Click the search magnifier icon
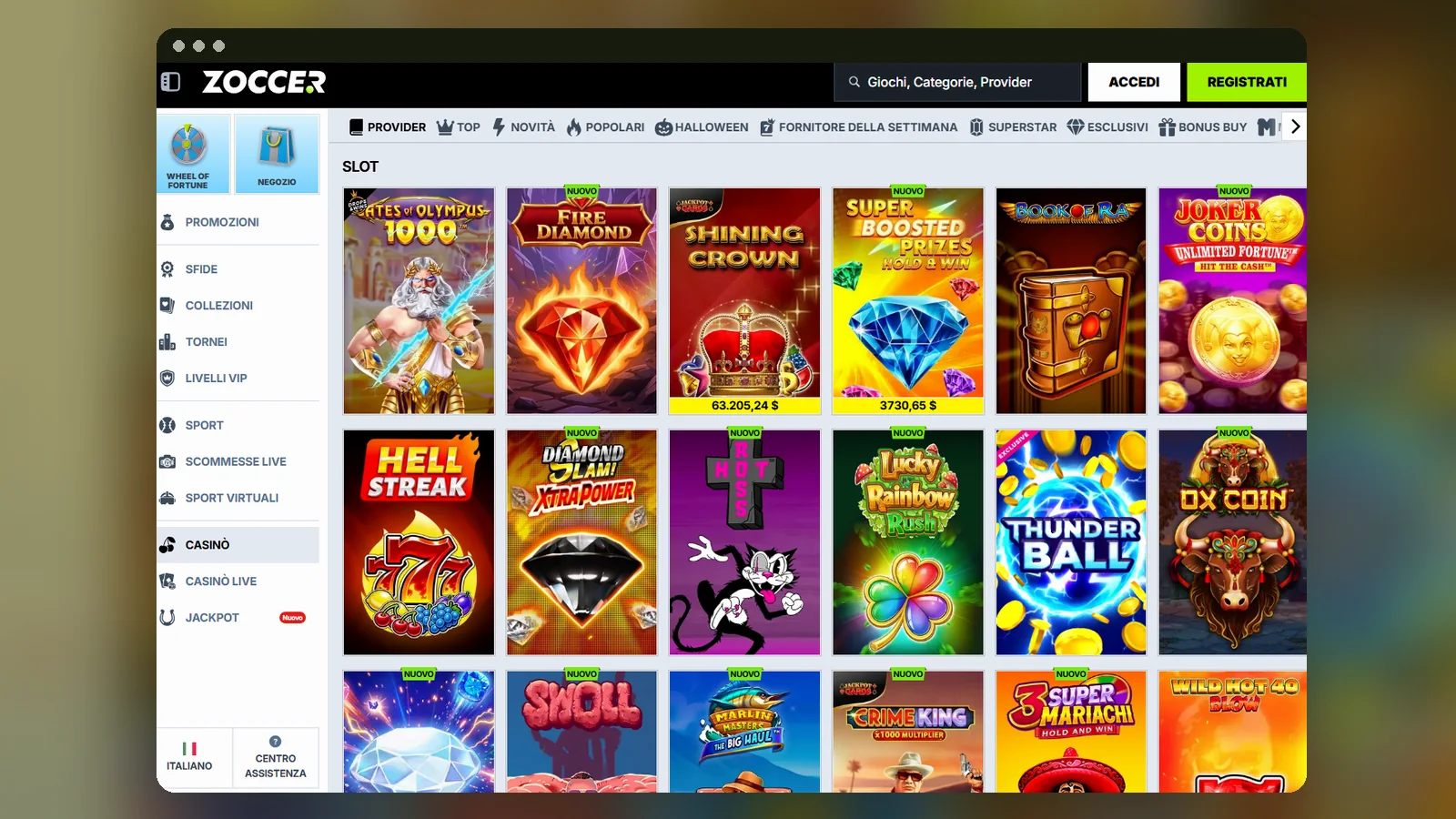This screenshot has height=819, width=1456. (x=854, y=82)
